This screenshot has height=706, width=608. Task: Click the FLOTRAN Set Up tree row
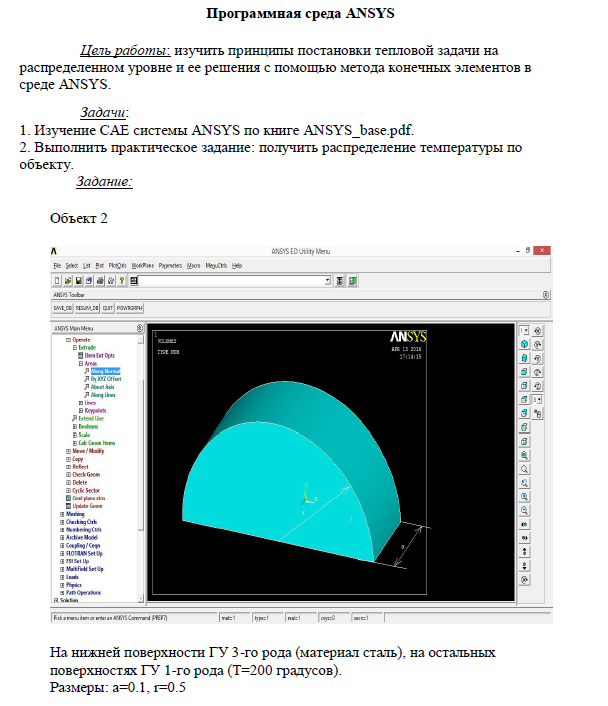click(x=84, y=553)
